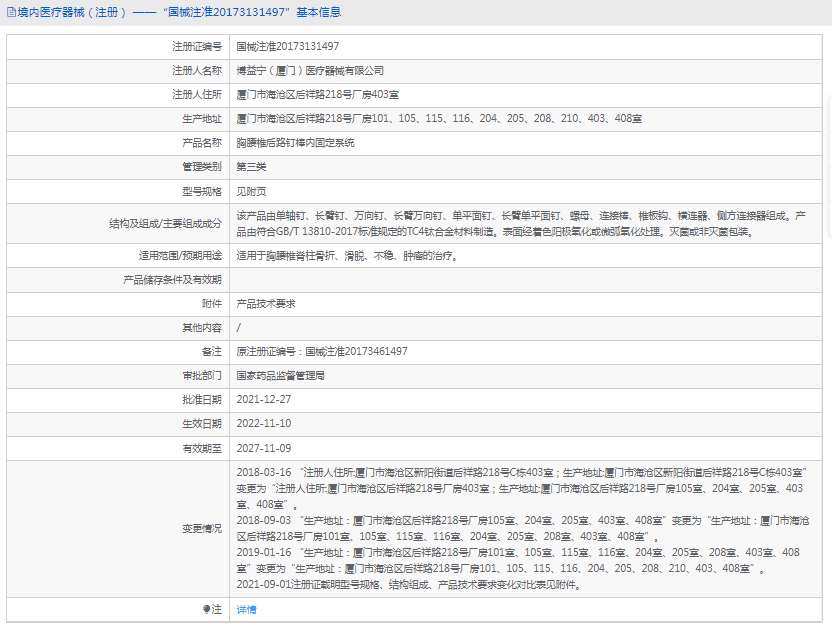Select attachment value 产品技术要求
Viewport: 832px width, 629px height.
(x=266, y=304)
